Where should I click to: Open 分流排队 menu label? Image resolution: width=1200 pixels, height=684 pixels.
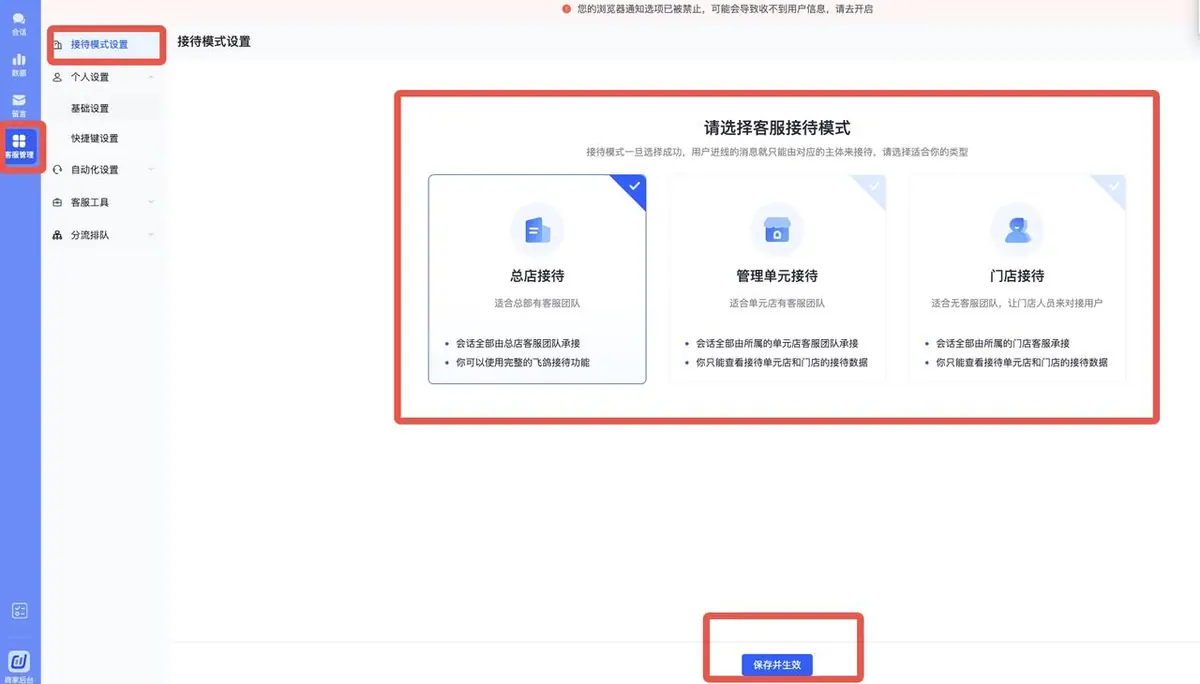tap(90, 235)
